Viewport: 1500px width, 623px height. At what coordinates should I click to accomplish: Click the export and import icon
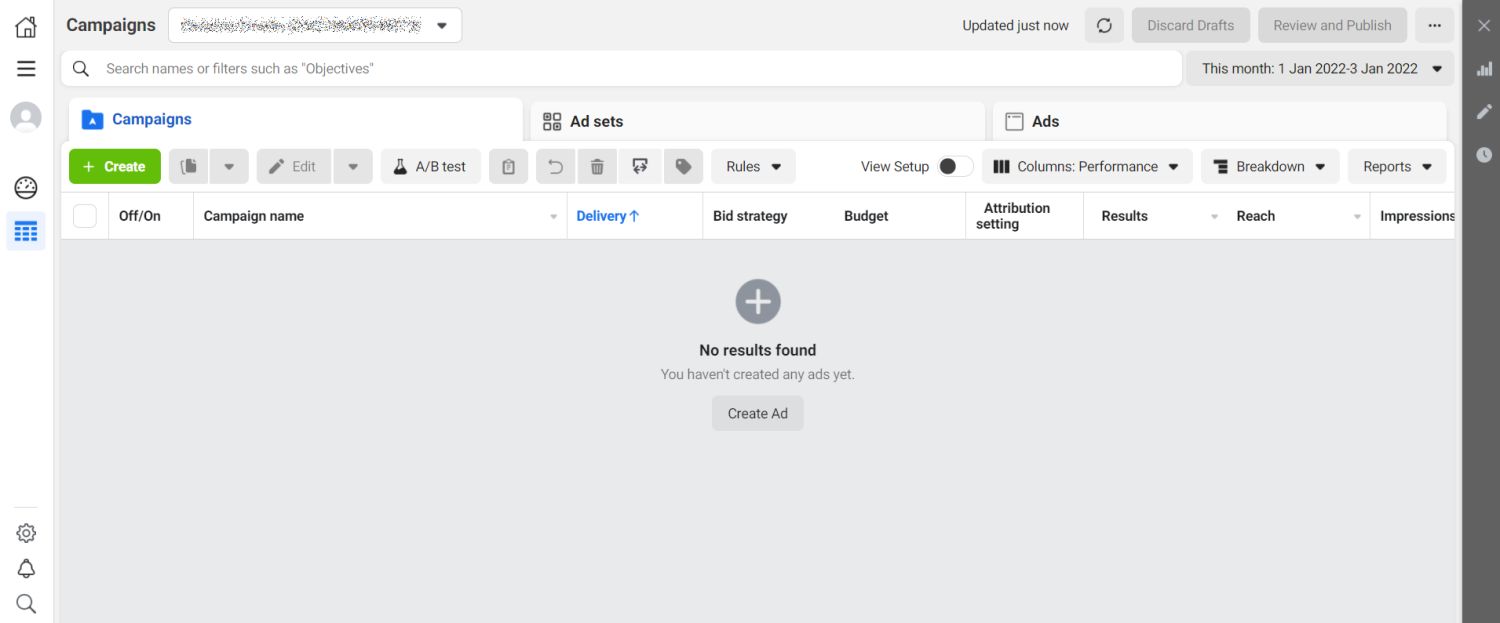pos(640,166)
